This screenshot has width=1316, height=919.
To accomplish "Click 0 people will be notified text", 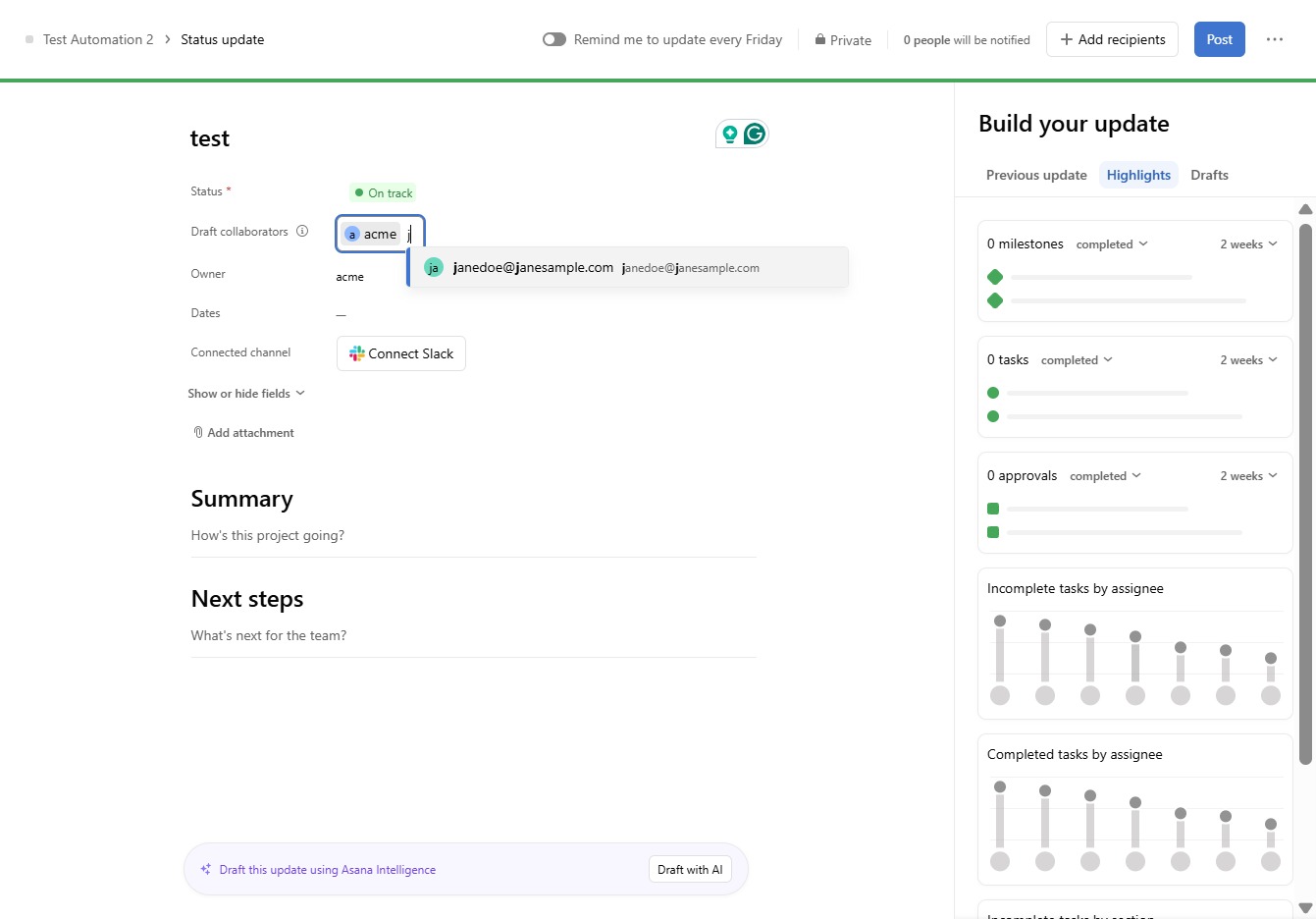I will coord(967,40).
